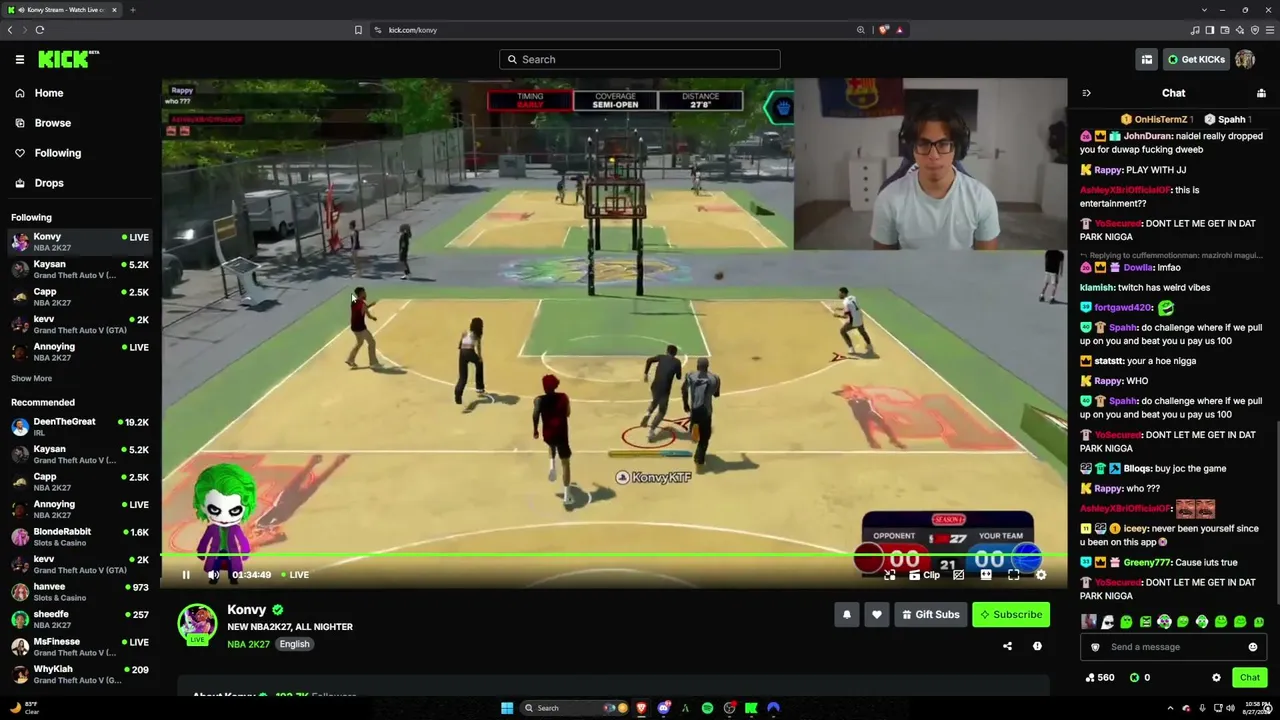Open MsFinesse recommended channel
Image resolution: width=1280 pixels, height=720 pixels.
(x=80, y=647)
